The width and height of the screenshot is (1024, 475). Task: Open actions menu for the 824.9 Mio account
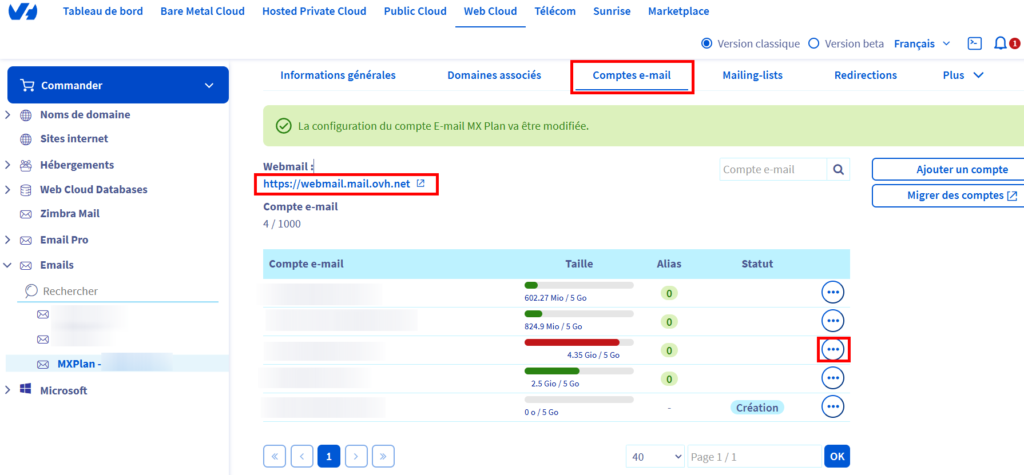[x=833, y=321]
